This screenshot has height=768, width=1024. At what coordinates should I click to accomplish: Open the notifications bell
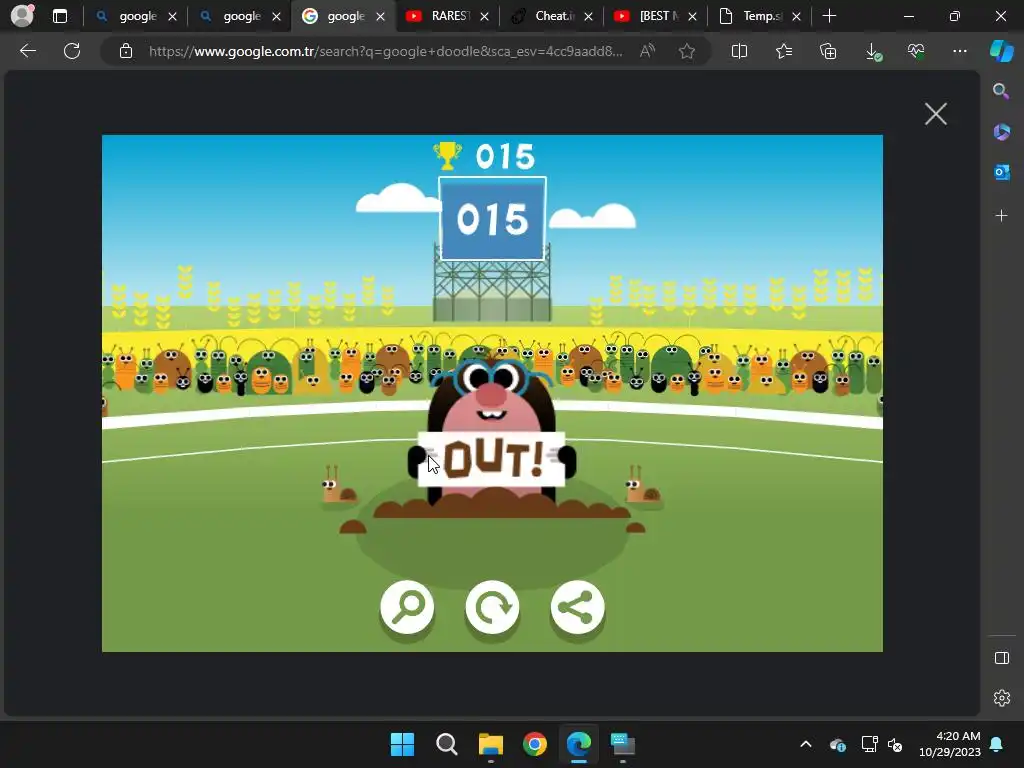997,744
